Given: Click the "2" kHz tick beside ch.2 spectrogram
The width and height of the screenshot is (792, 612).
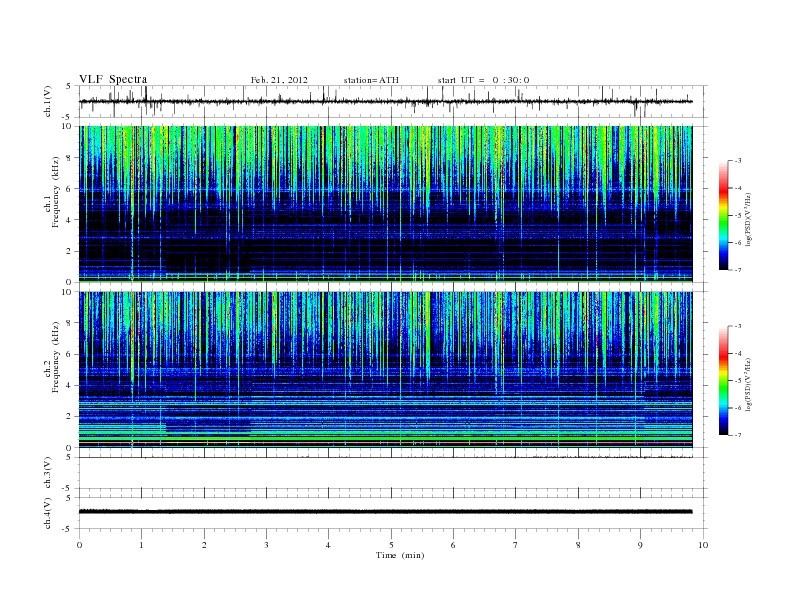Looking at the screenshot, I should pyautogui.click(x=69, y=417).
